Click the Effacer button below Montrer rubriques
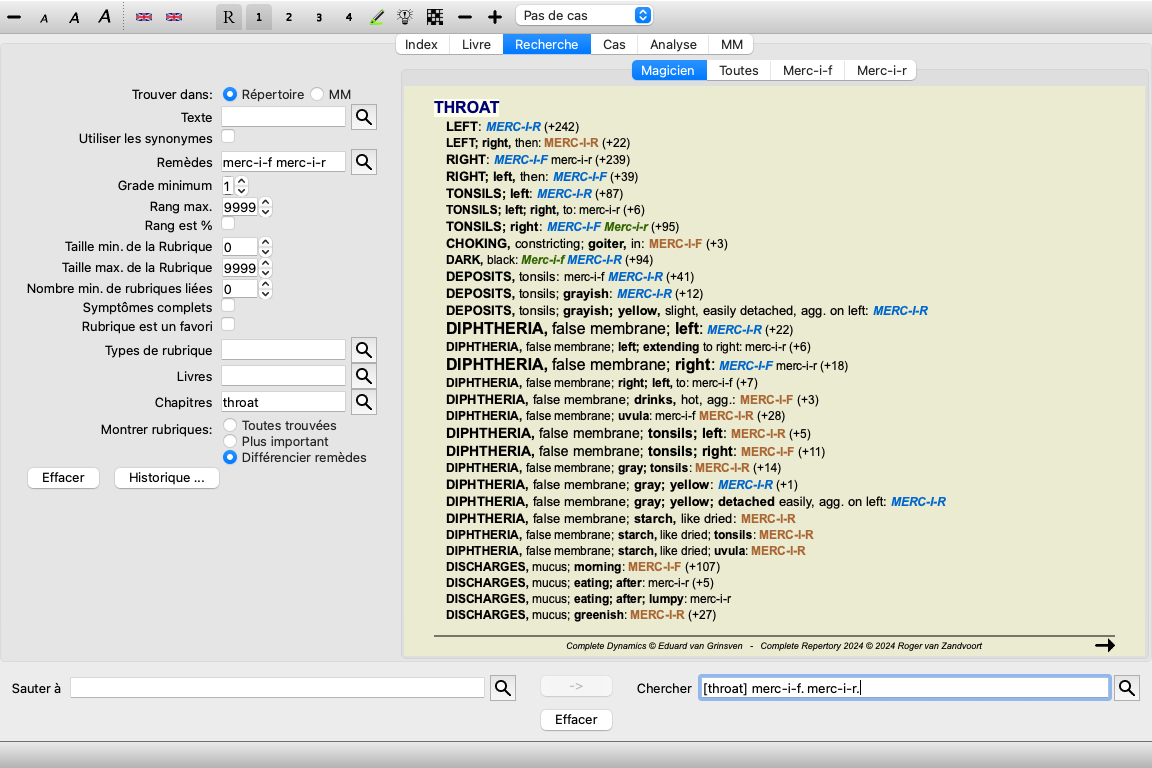1152x768 pixels. pyautogui.click(x=63, y=478)
